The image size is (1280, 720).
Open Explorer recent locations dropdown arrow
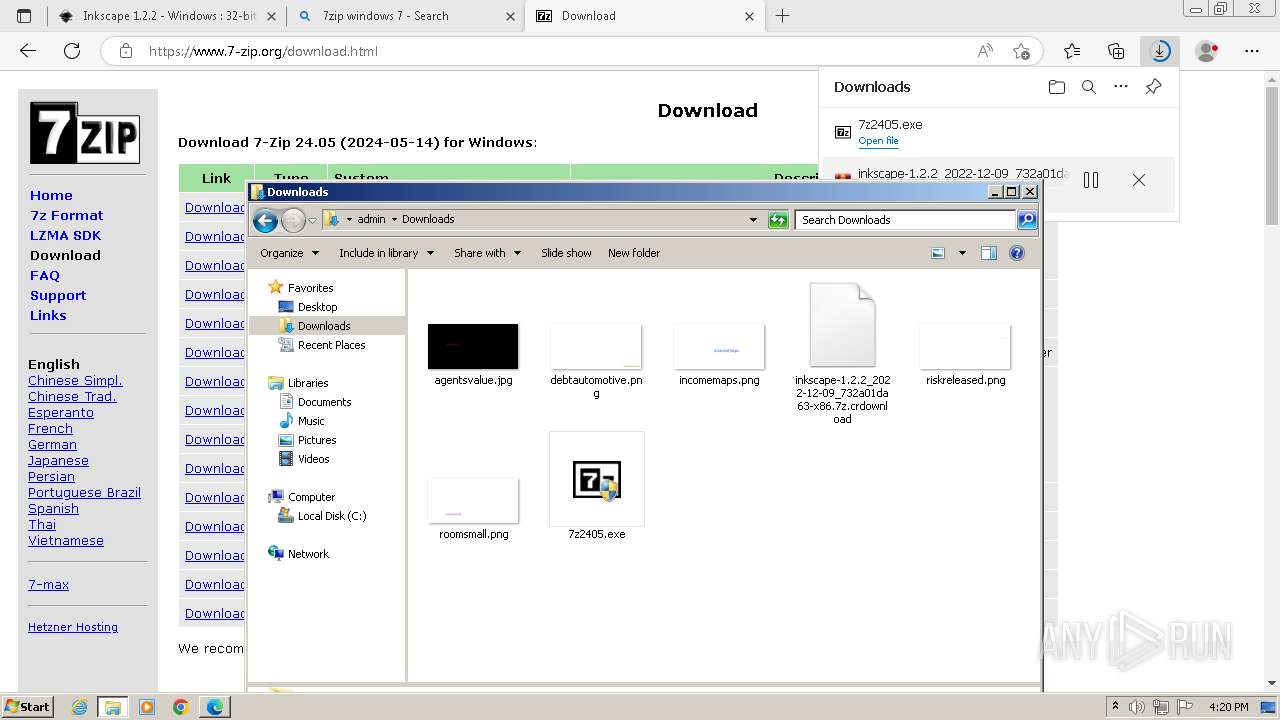312,220
